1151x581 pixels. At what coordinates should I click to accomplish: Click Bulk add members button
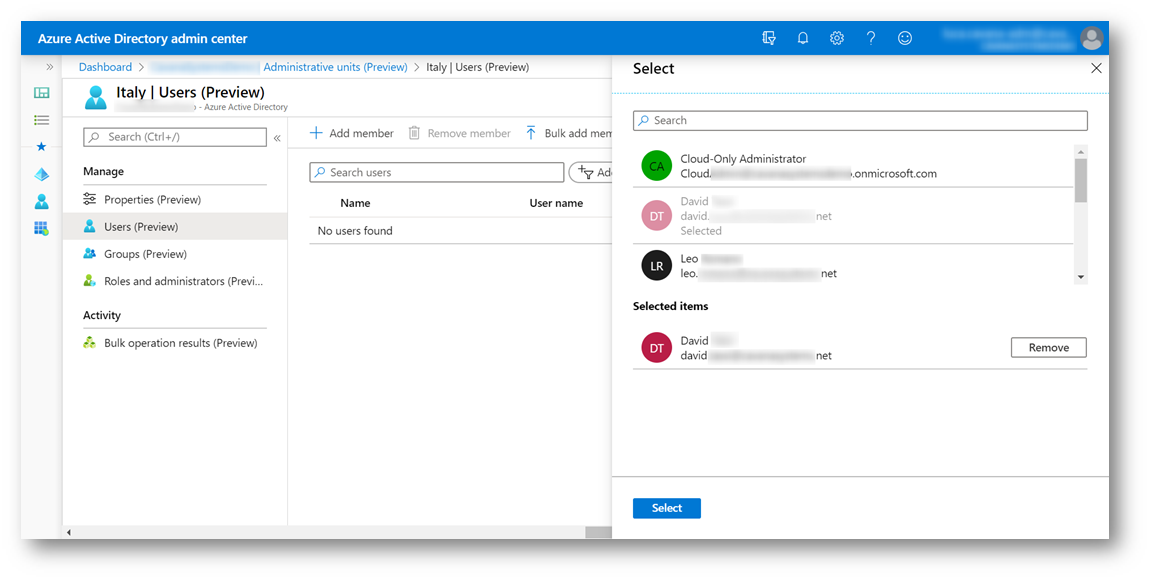569,133
